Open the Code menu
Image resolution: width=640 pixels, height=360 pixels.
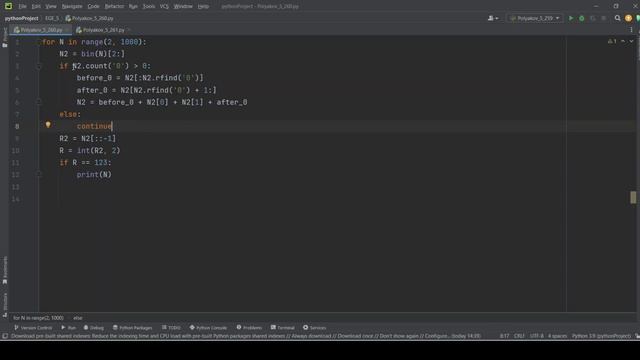(x=93, y=6)
